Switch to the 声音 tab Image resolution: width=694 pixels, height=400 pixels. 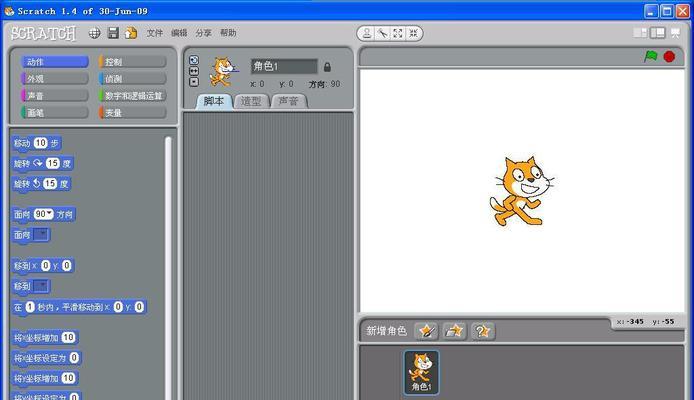[288, 101]
